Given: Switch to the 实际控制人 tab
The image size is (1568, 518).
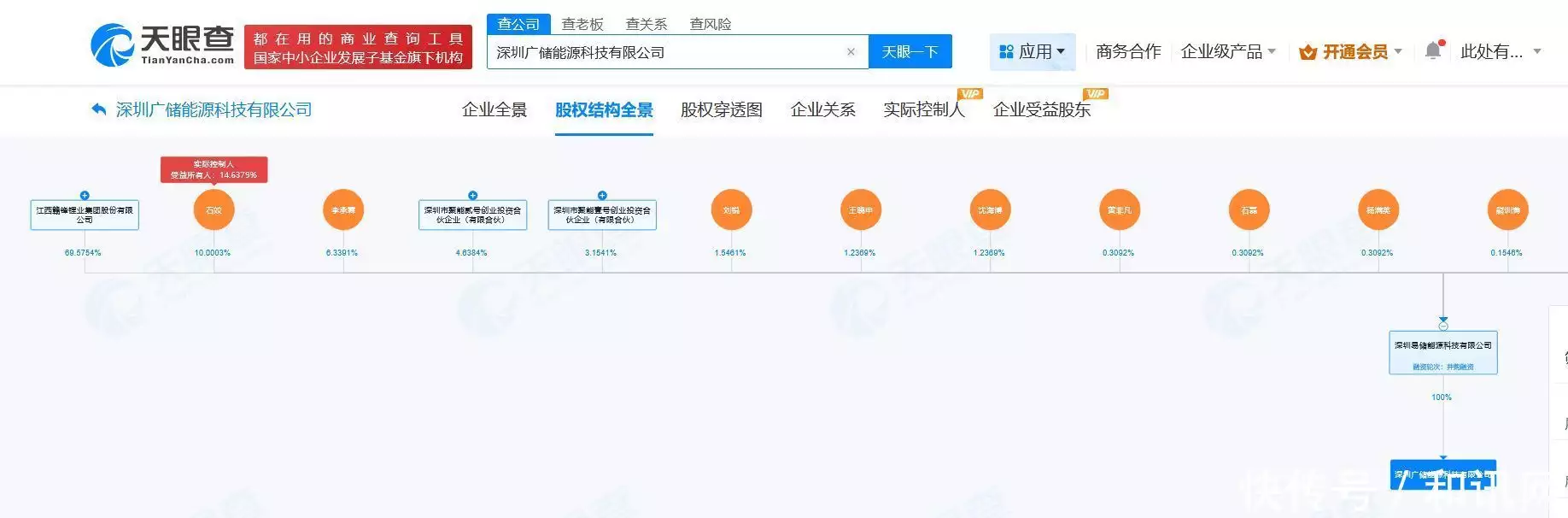Looking at the screenshot, I should (x=924, y=109).
